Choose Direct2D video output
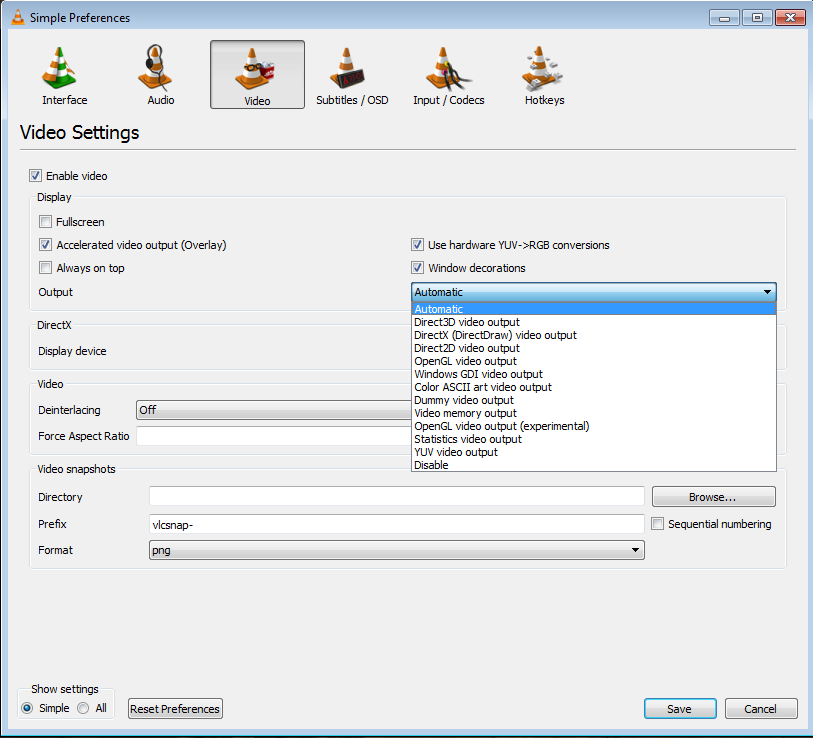This screenshot has width=813, height=738. 594,348
